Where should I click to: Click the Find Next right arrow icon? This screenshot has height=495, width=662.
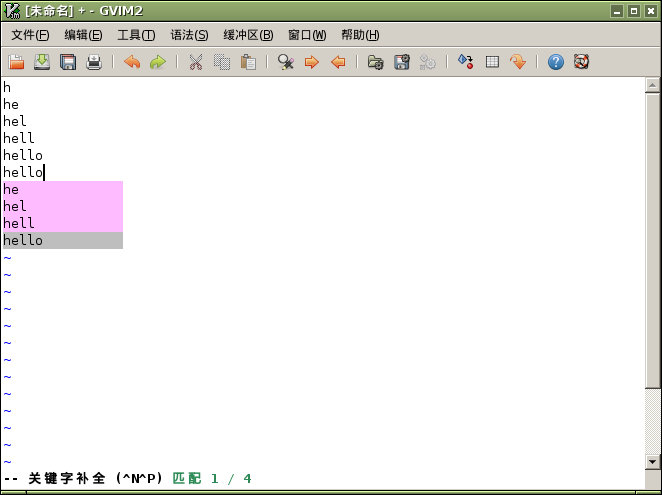pos(312,62)
